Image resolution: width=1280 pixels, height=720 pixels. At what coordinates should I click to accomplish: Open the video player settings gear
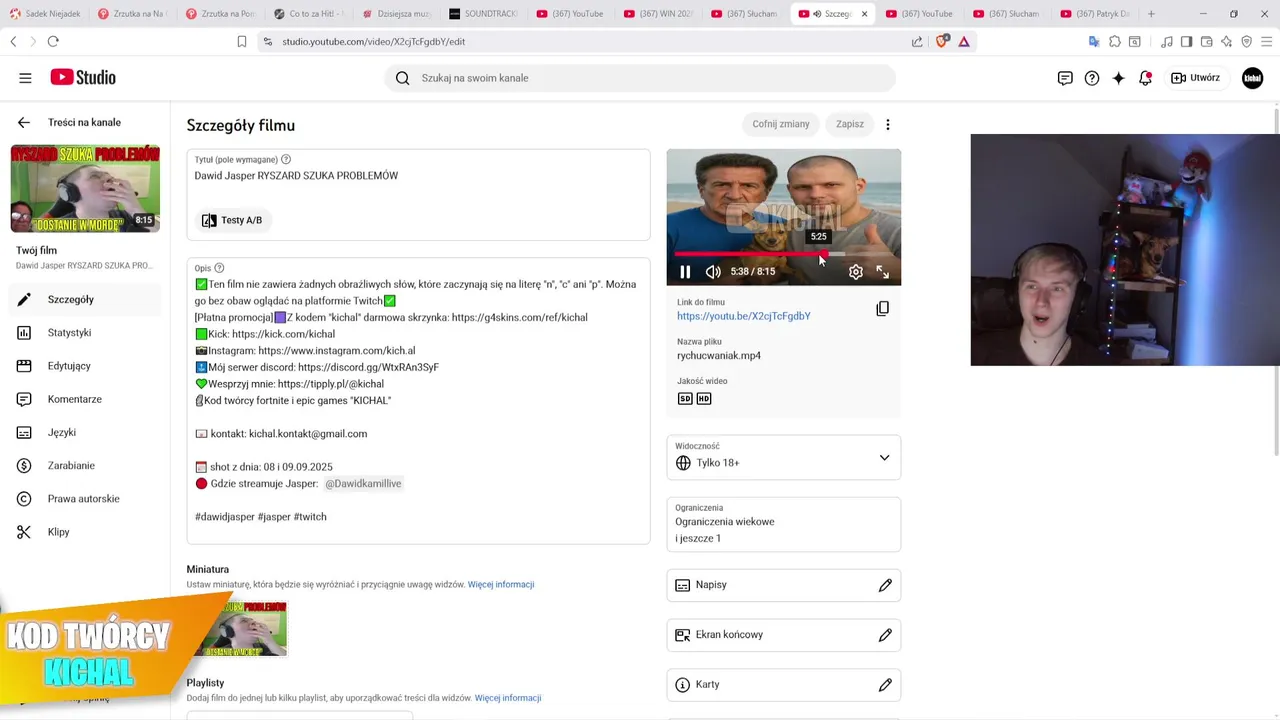[x=855, y=272]
